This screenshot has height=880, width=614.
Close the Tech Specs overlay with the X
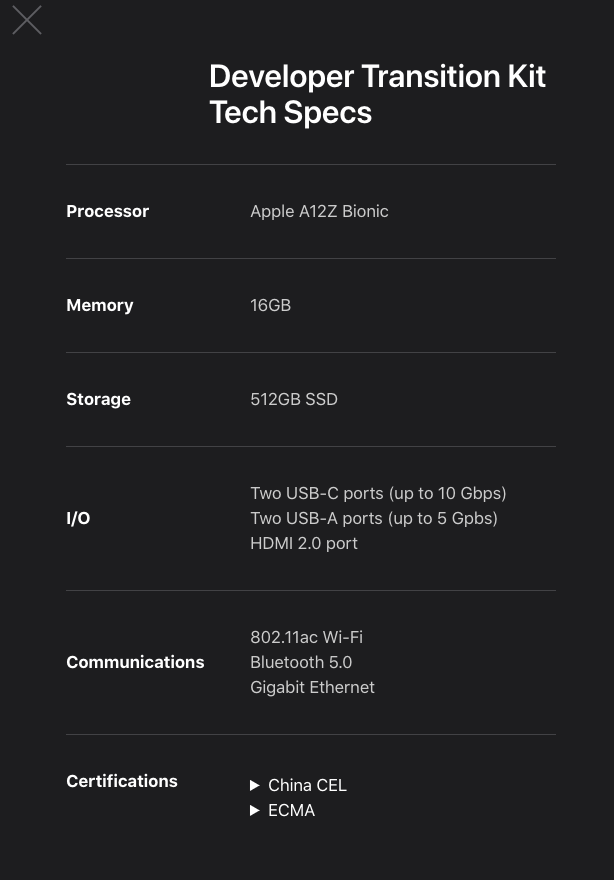(x=27, y=20)
